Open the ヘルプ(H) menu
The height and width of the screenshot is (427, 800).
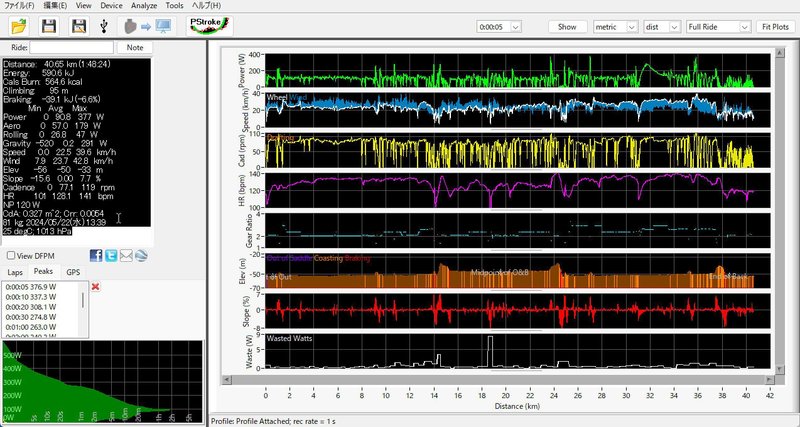point(206,6)
